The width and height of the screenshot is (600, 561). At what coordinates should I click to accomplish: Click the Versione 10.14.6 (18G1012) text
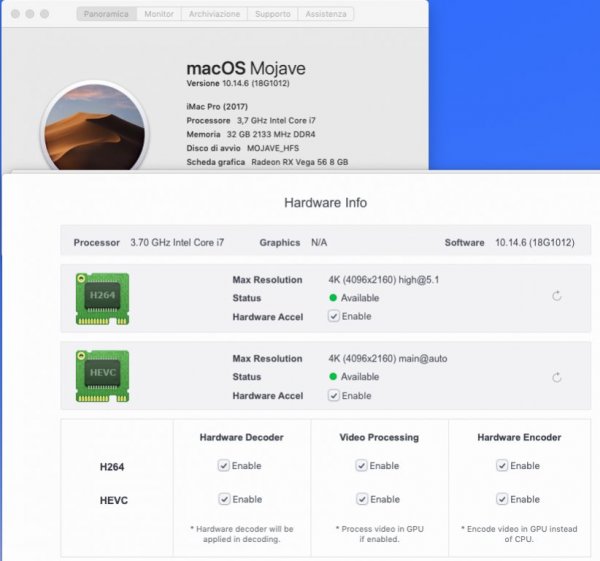[238, 83]
